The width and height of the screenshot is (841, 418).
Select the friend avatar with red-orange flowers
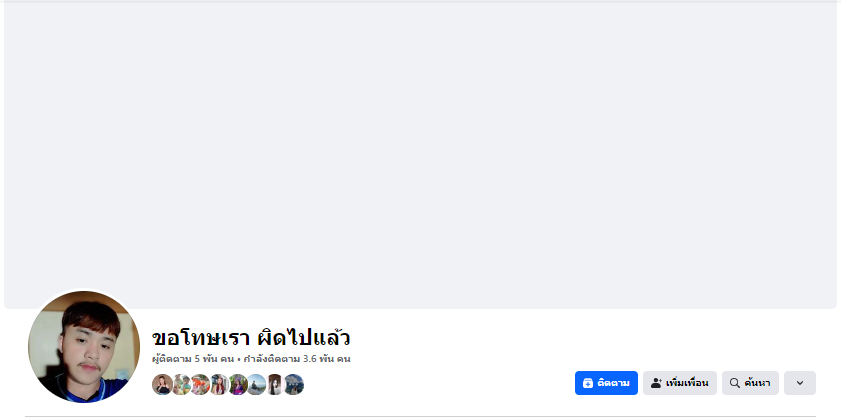tap(200, 384)
